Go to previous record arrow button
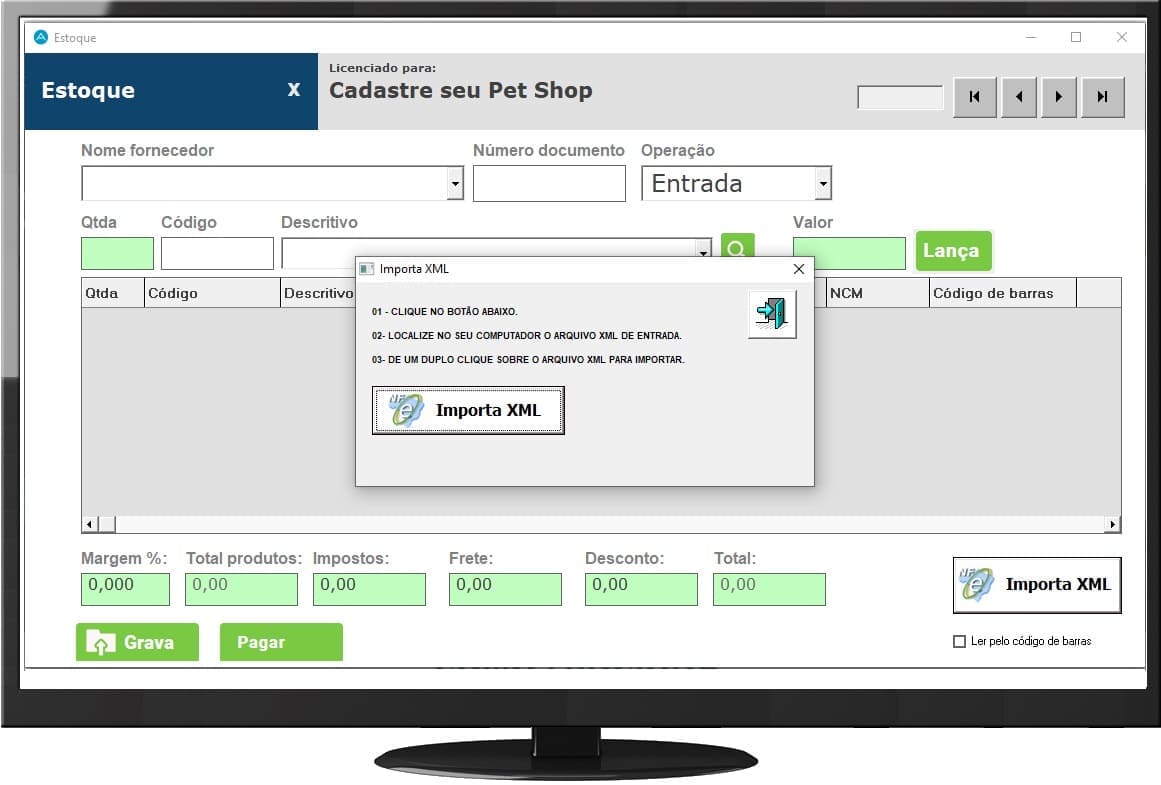This screenshot has width=1161, height=785. point(1018,98)
